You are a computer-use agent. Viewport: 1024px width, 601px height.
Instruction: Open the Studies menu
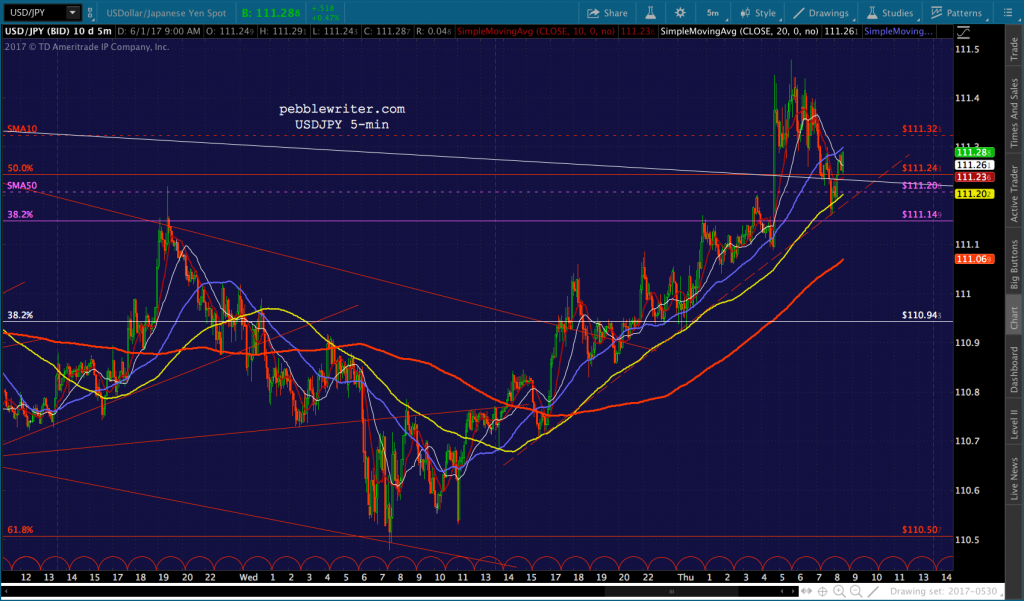pyautogui.click(x=889, y=13)
